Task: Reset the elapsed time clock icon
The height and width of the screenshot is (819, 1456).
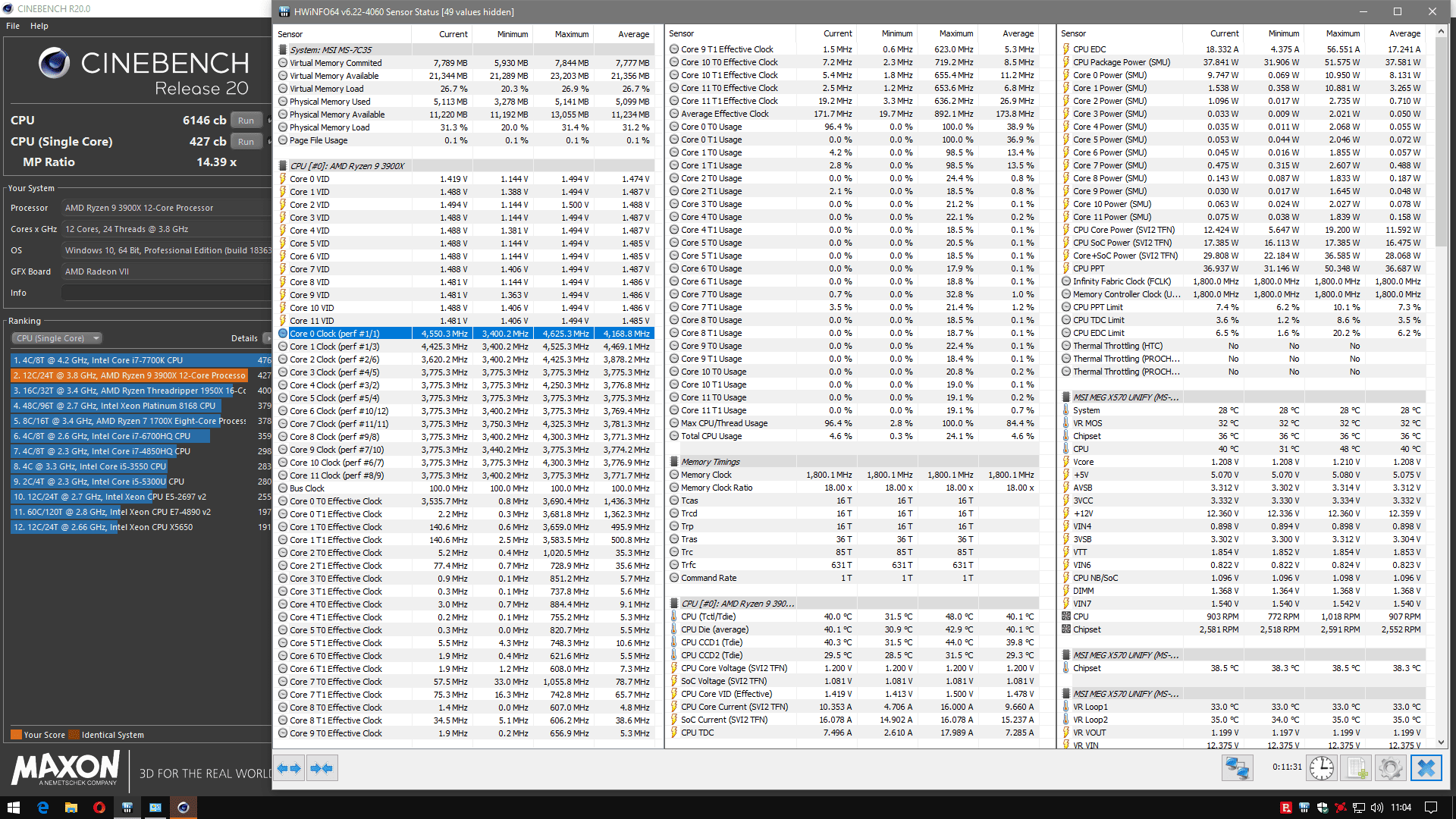Action: pos(1322,768)
